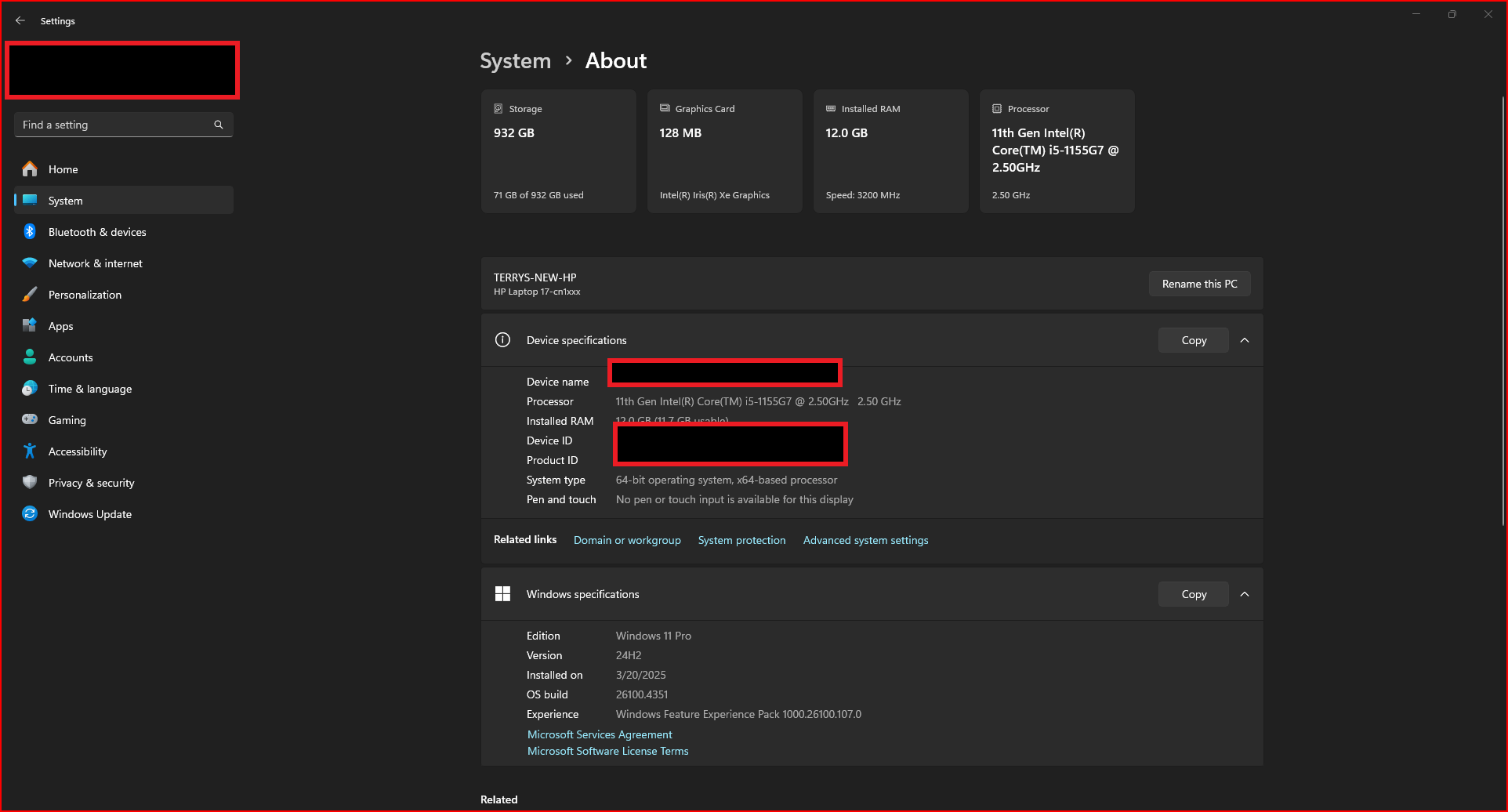Click the Graphics Card 128 MB card

[x=724, y=151]
